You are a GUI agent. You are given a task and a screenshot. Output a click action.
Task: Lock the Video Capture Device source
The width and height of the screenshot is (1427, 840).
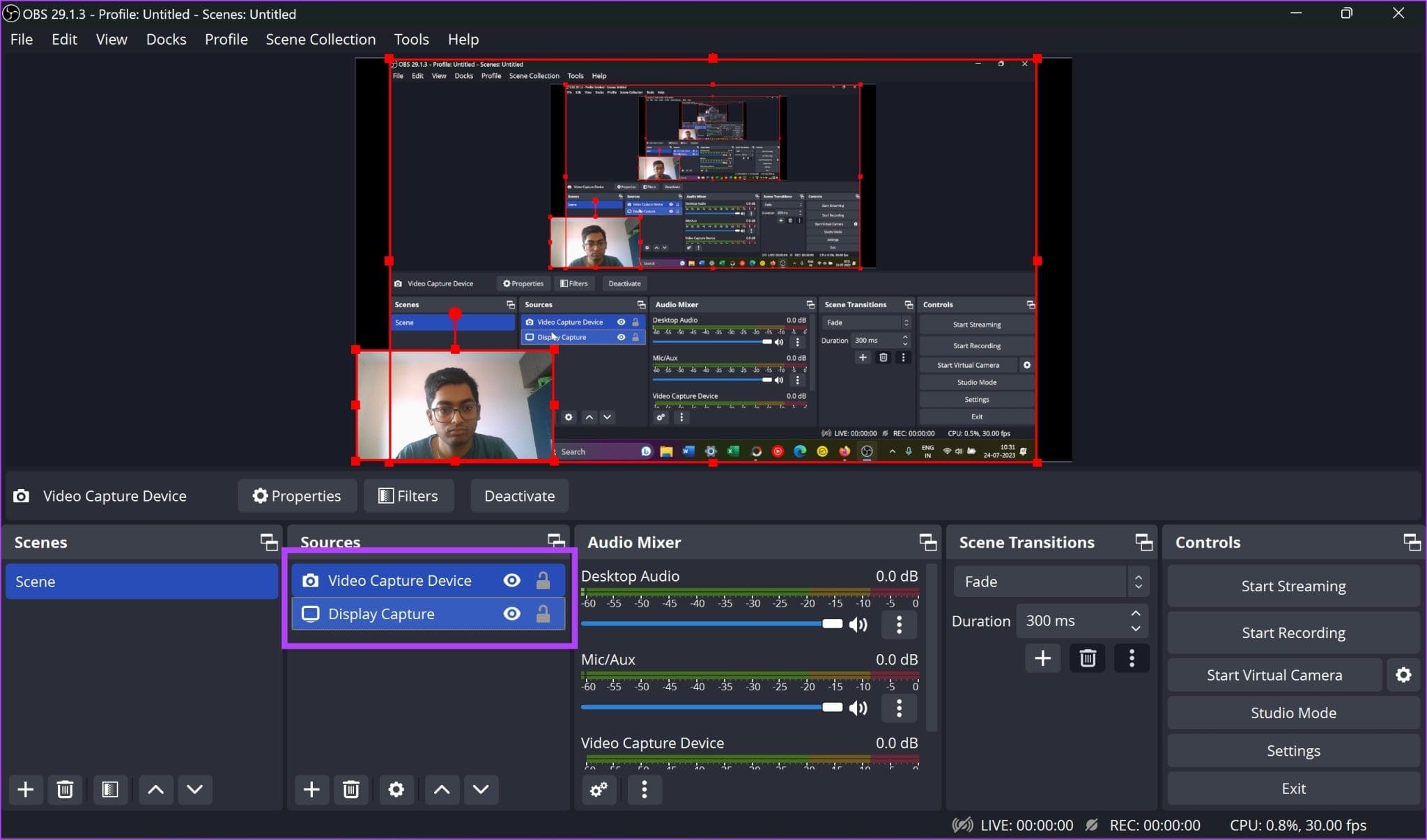click(543, 580)
